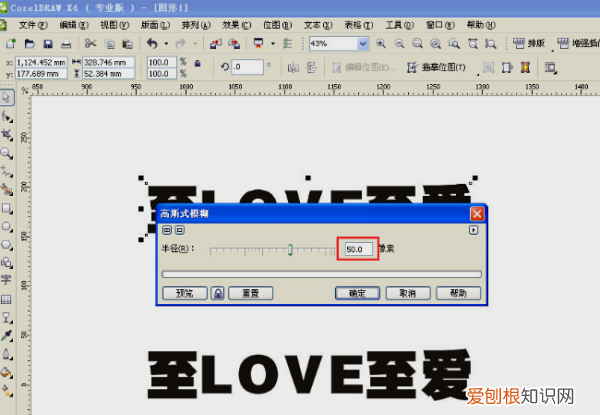Click the 取消 cancel button
Screen dimensions: 600x415
(408, 293)
